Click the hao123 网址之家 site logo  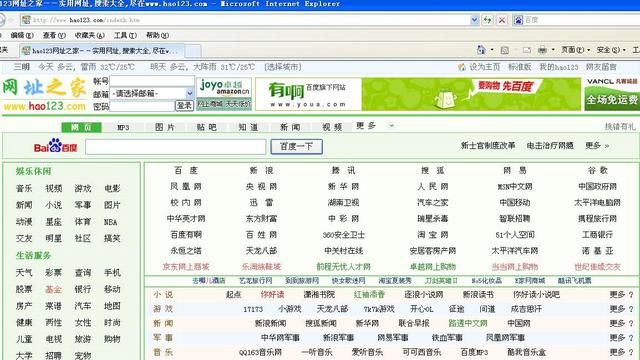click(44, 95)
